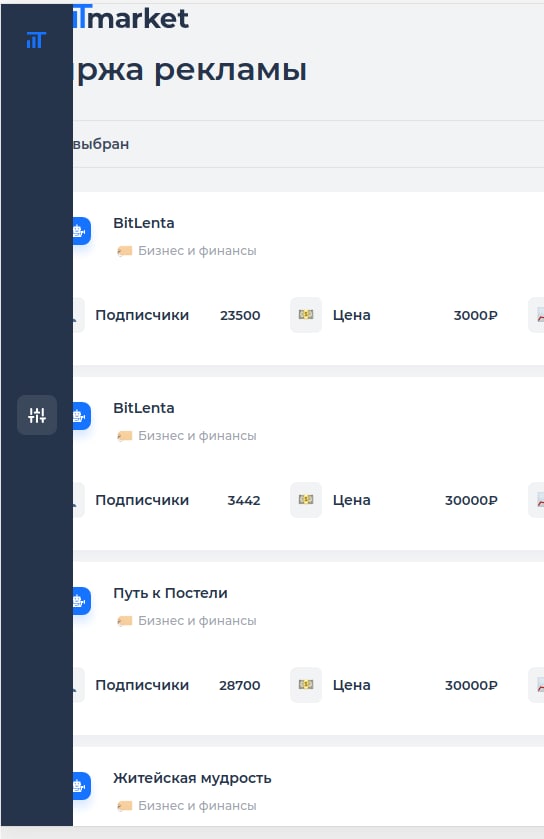Click category tag icon under the 23500-subscriber BitLenta
544x839 pixels.
[x=125, y=251]
